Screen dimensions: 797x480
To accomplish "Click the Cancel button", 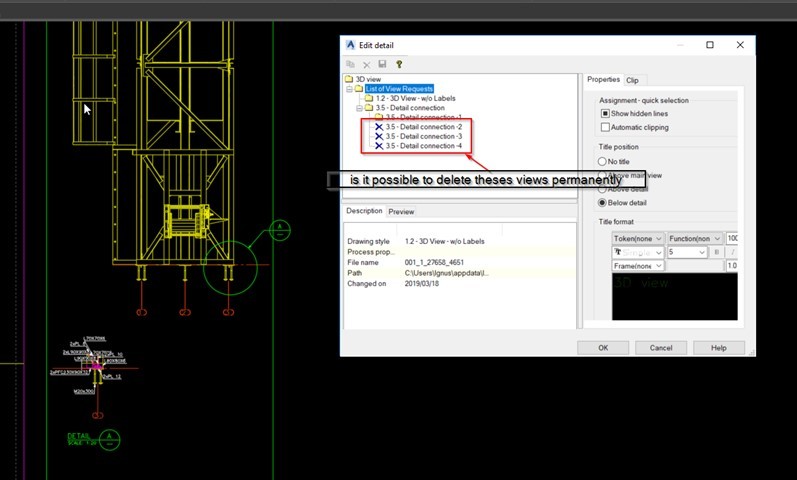I will 661,348.
